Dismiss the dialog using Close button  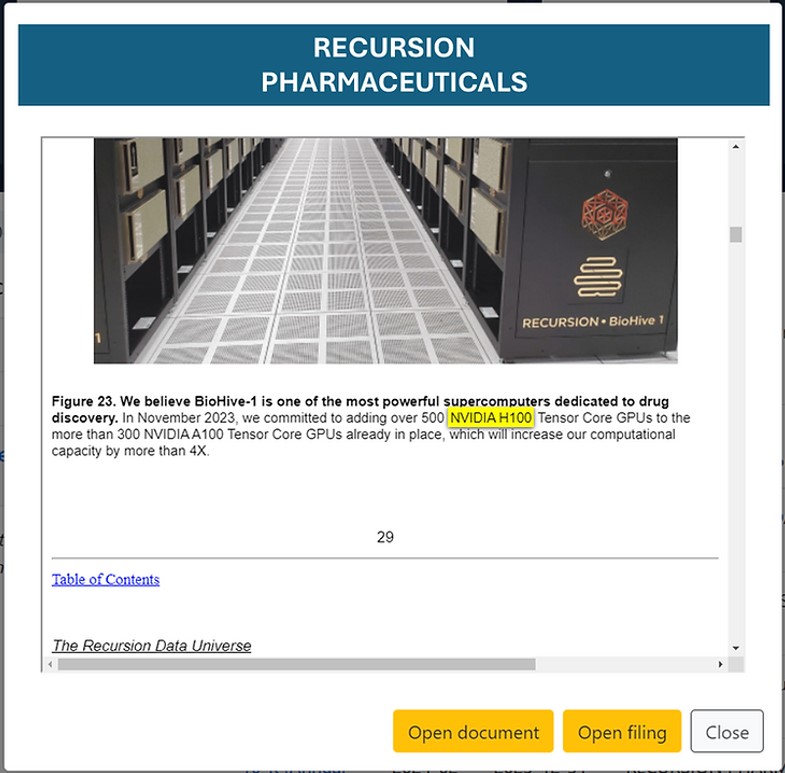coord(727,731)
